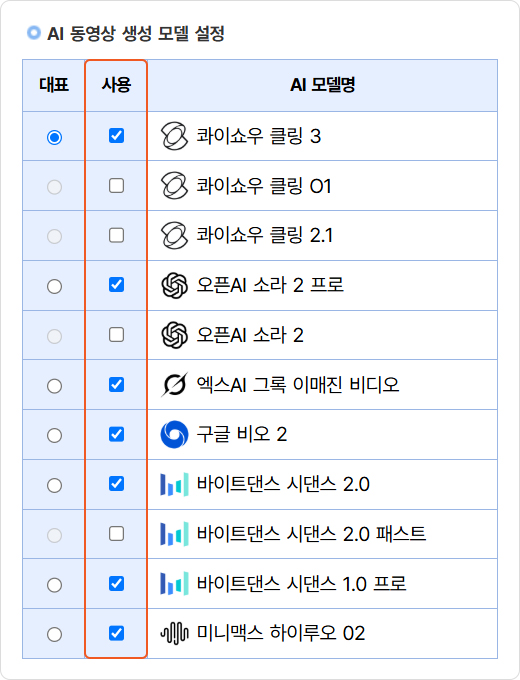
Task: Click the Google Veo blue swirl icon
Action: [174, 435]
